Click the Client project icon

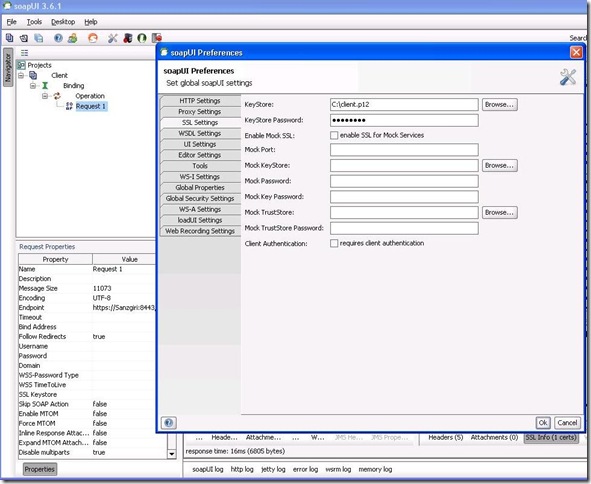pyautogui.click(x=33, y=75)
